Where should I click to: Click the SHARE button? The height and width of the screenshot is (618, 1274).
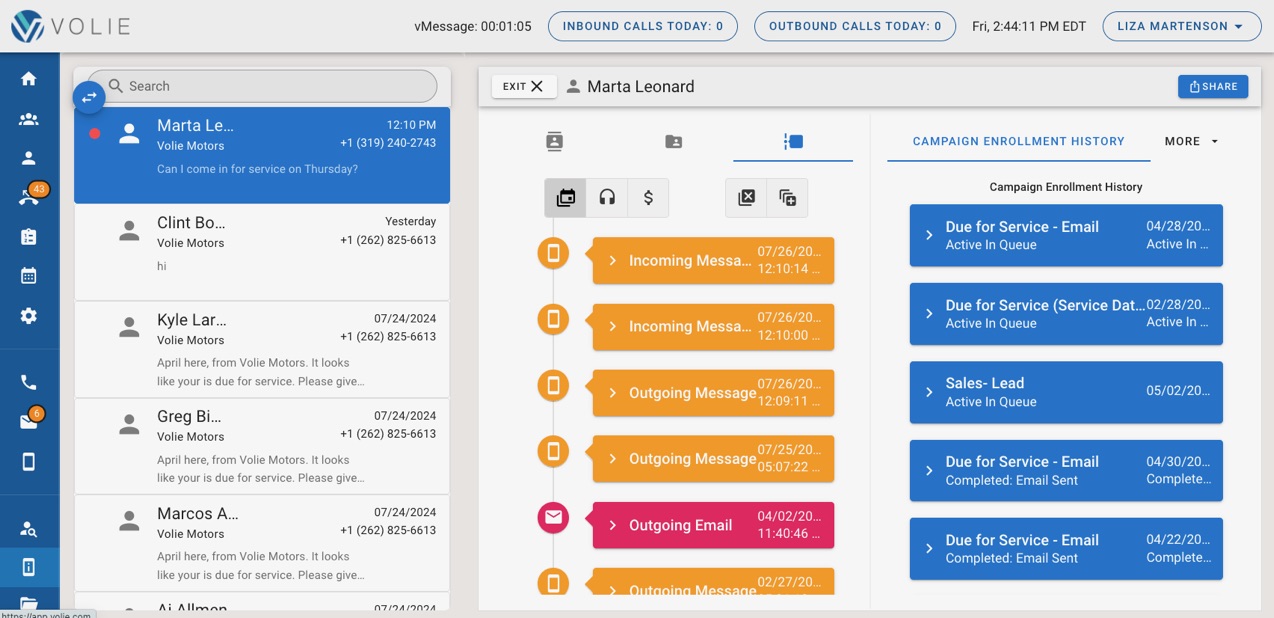(x=1213, y=86)
